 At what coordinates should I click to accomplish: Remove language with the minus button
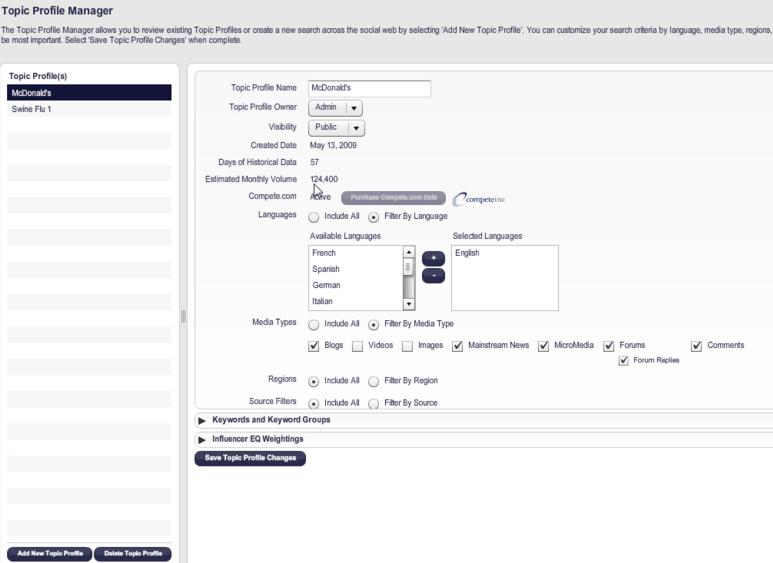point(433,276)
